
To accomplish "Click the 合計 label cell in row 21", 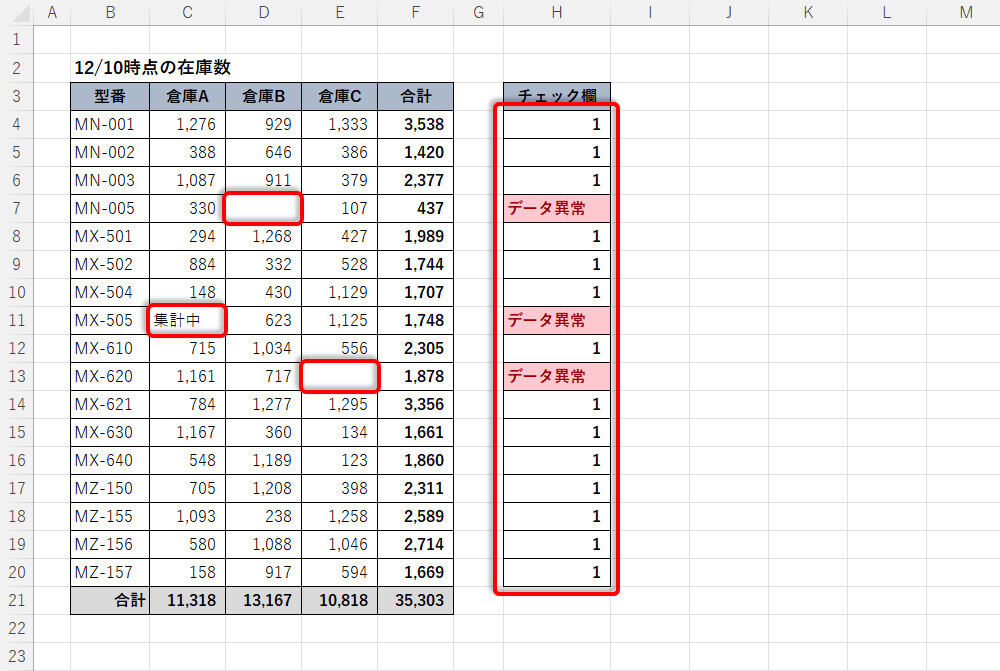I will [110, 600].
